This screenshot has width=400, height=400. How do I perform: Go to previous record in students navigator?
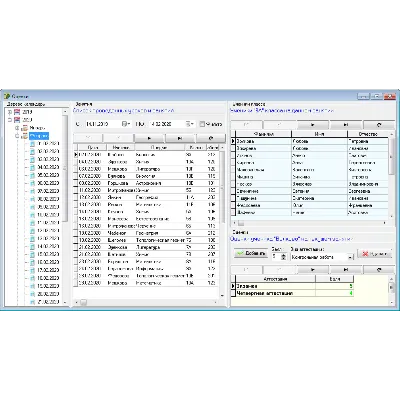tap(280, 125)
